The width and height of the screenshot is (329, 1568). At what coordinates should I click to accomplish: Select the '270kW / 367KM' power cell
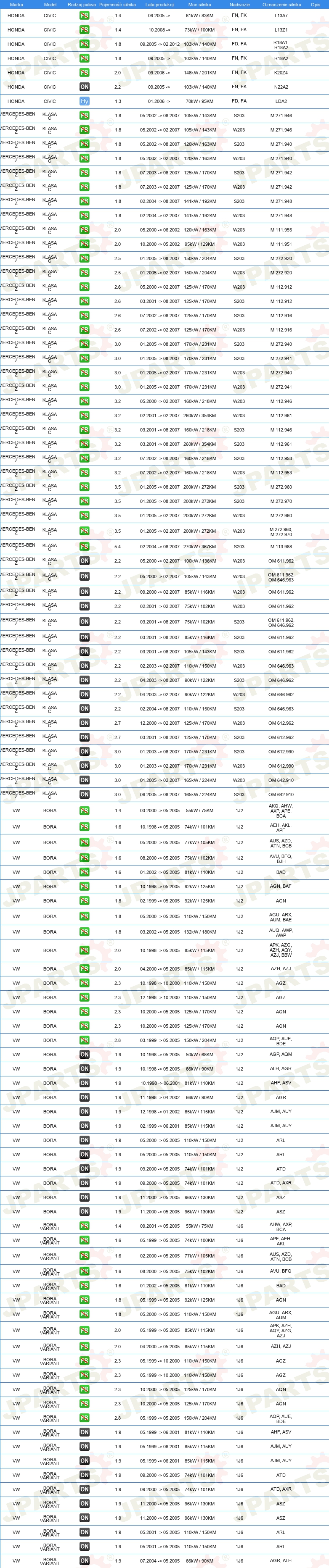(x=200, y=547)
